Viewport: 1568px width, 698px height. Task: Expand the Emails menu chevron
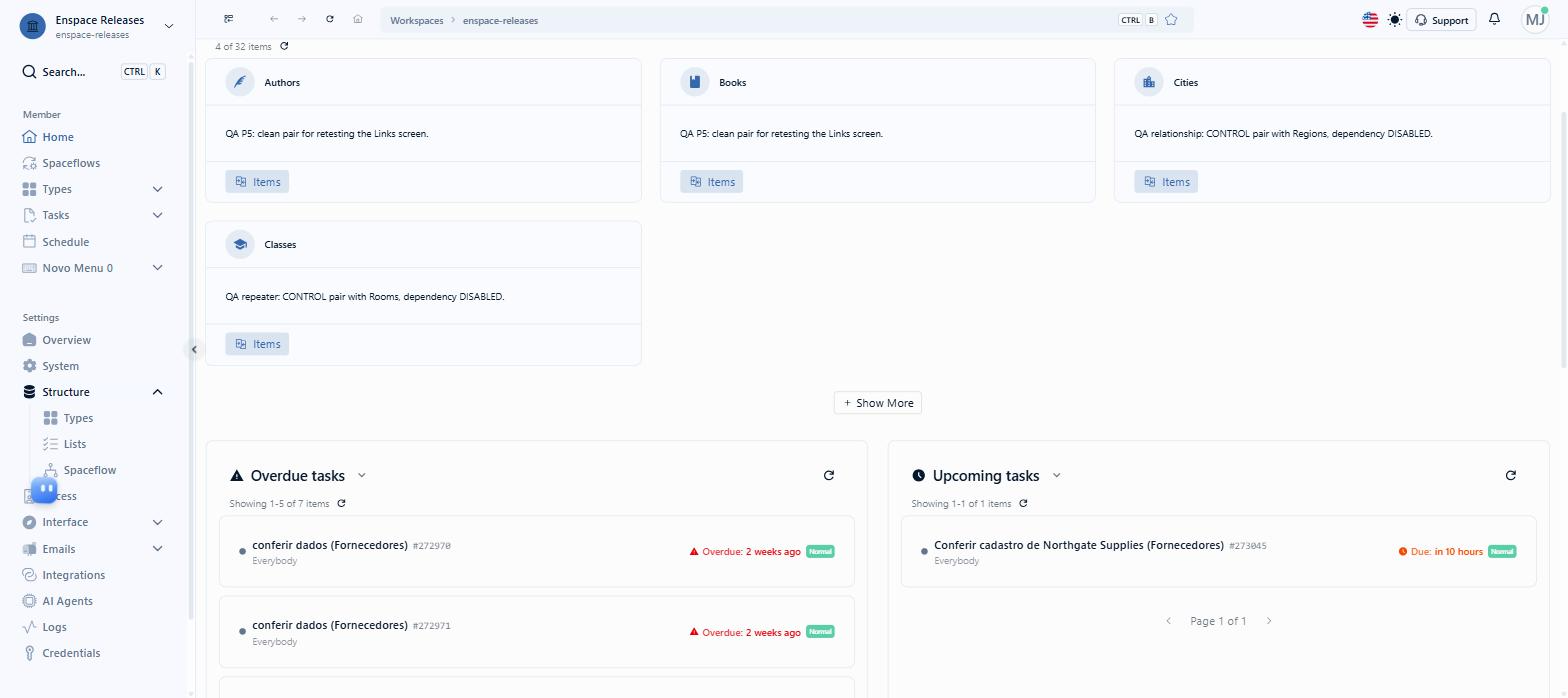[157, 549]
